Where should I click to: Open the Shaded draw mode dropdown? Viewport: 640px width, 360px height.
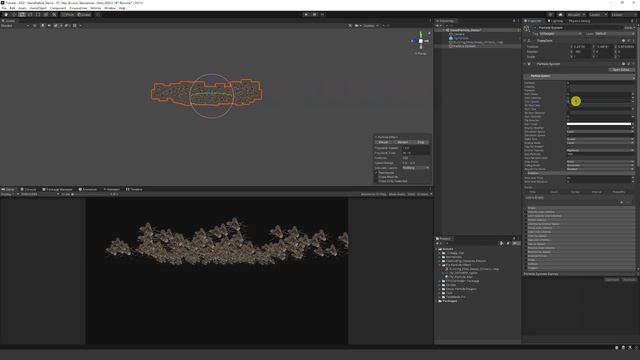click(x=15, y=26)
